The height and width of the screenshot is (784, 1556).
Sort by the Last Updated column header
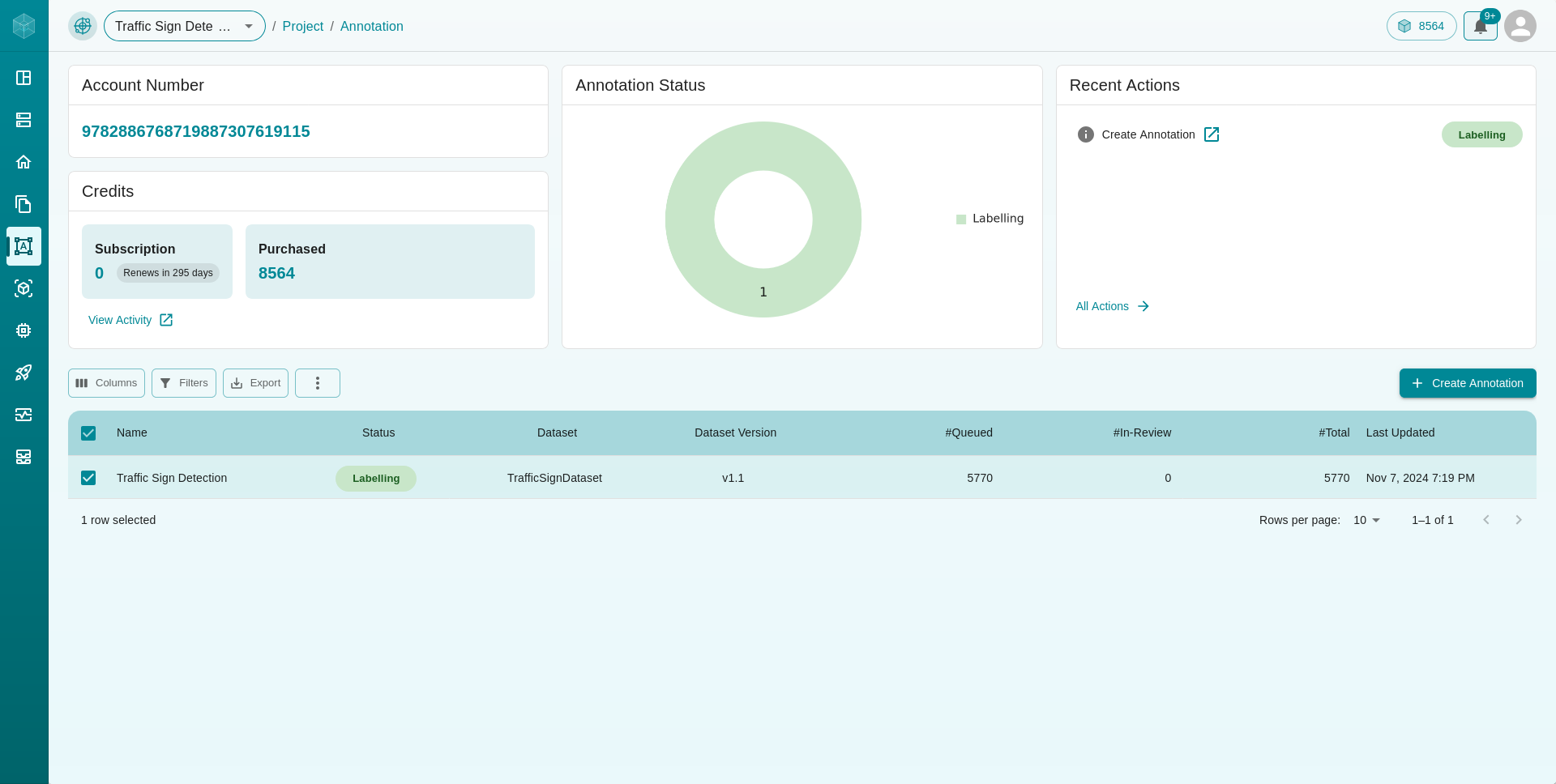[1400, 432]
